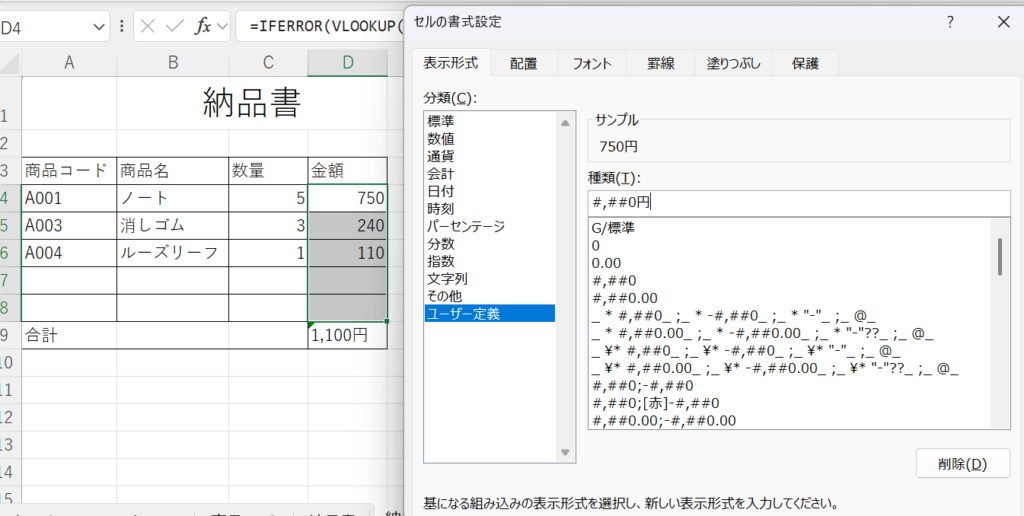Click the 1,100円 total cell
This screenshot has height=516, width=1024.
coord(347,336)
